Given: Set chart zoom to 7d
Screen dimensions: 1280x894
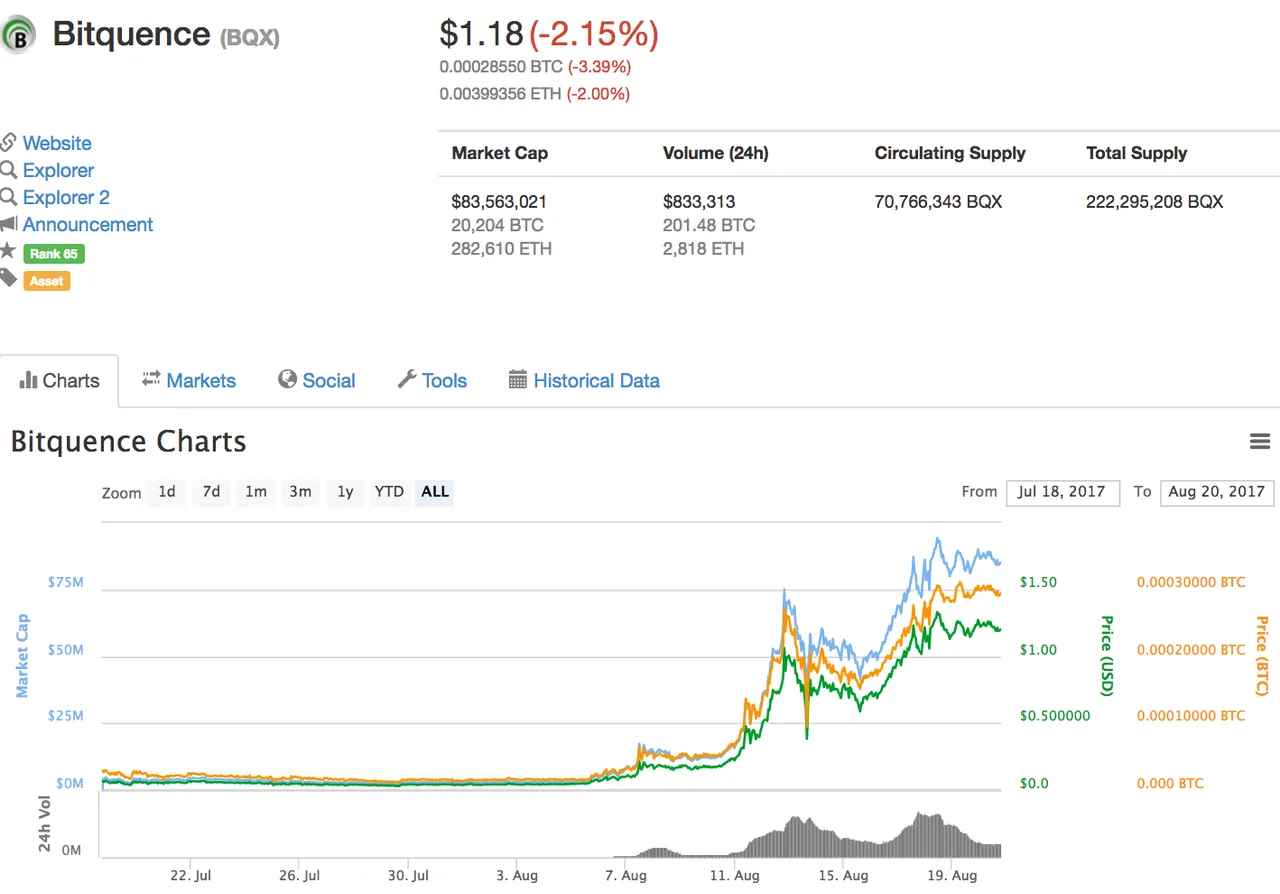Looking at the screenshot, I should [x=211, y=492].
